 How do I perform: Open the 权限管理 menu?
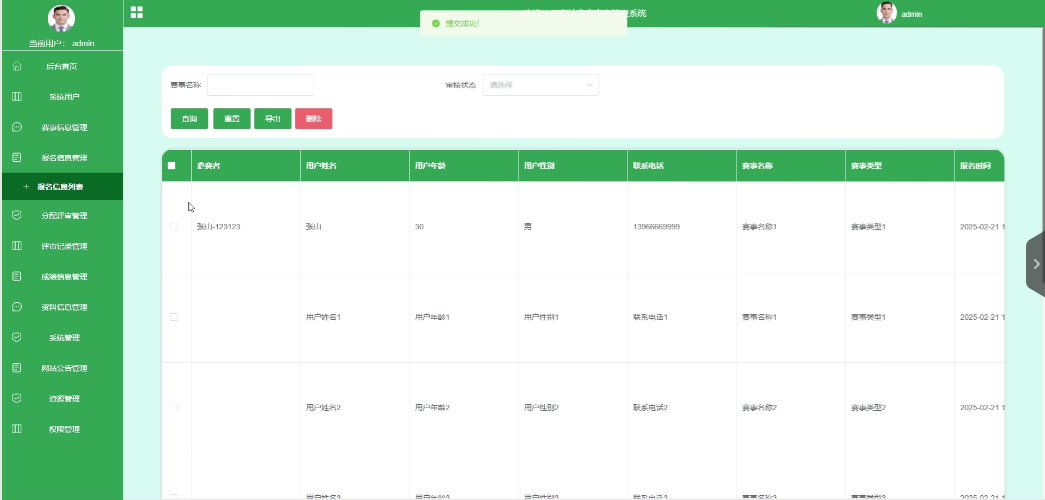pyautogui.click(x=62, y=429)
